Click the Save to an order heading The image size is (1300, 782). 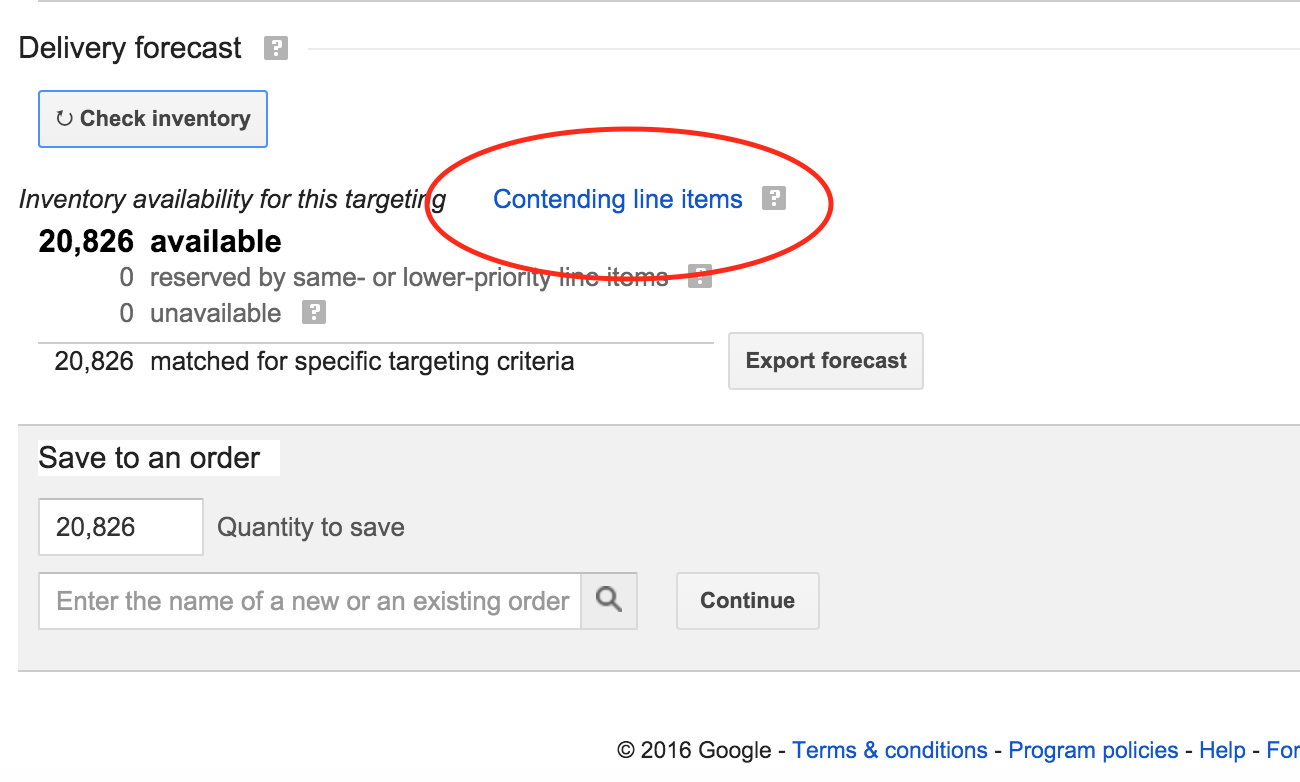pos(149,458)
